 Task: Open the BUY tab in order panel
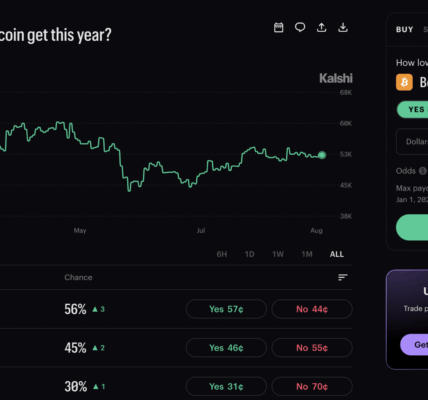pyautogui.click(x=405, y=30)
